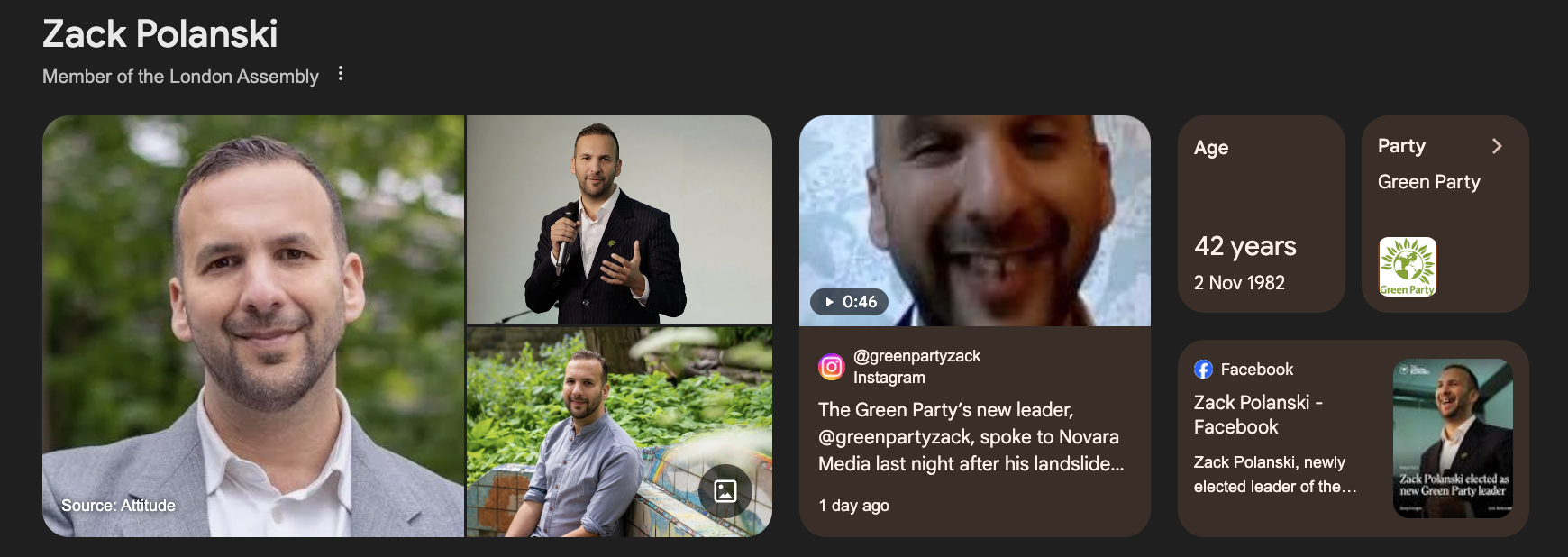Image resolution: width=1568 pixels, height=557 pixels.
Task: Click the Facebook snippet 'newly elected leader' text
Action: pos(1274,474)
